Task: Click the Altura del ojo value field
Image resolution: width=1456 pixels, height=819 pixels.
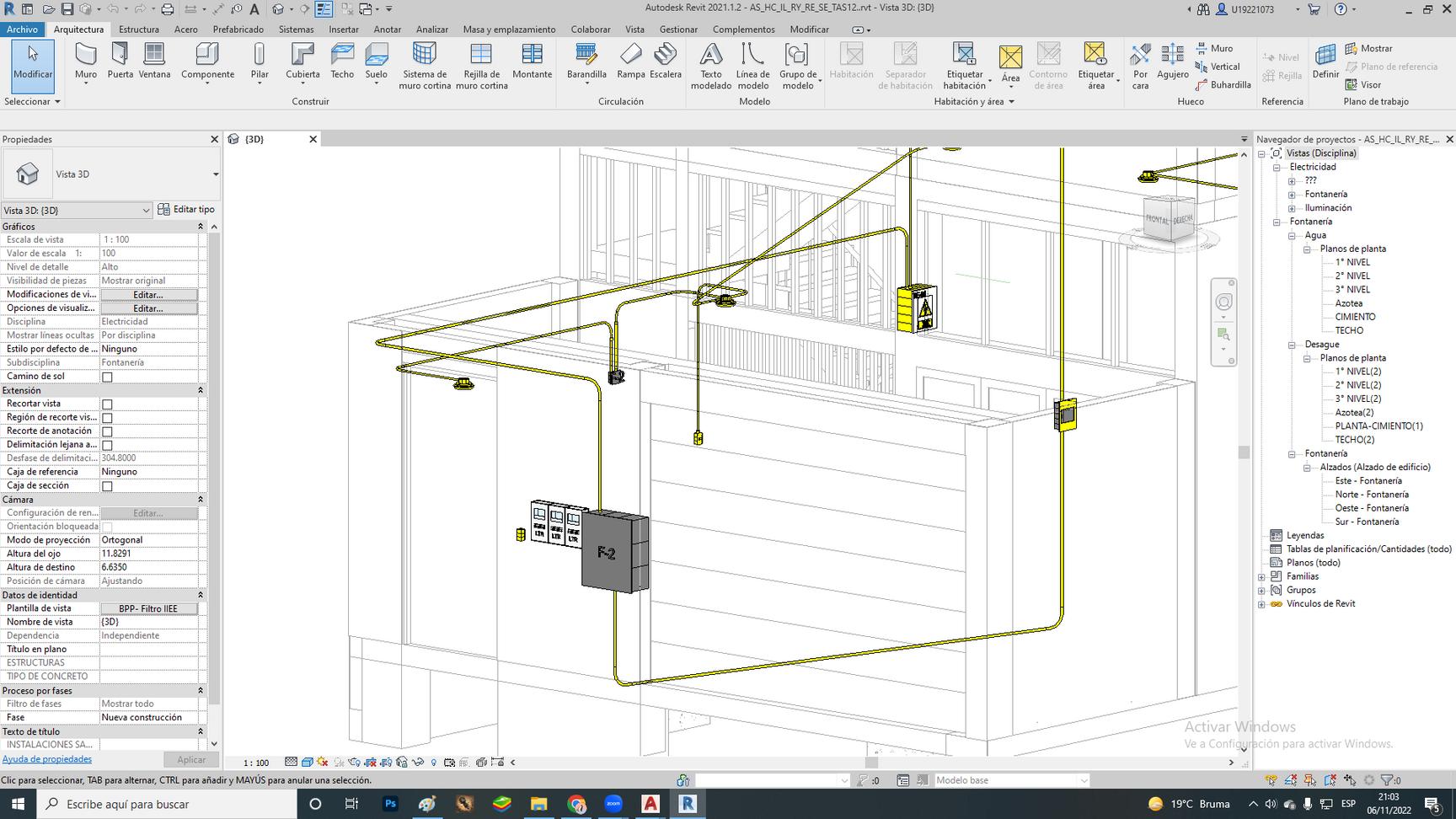Action: (x=148, y=554)
